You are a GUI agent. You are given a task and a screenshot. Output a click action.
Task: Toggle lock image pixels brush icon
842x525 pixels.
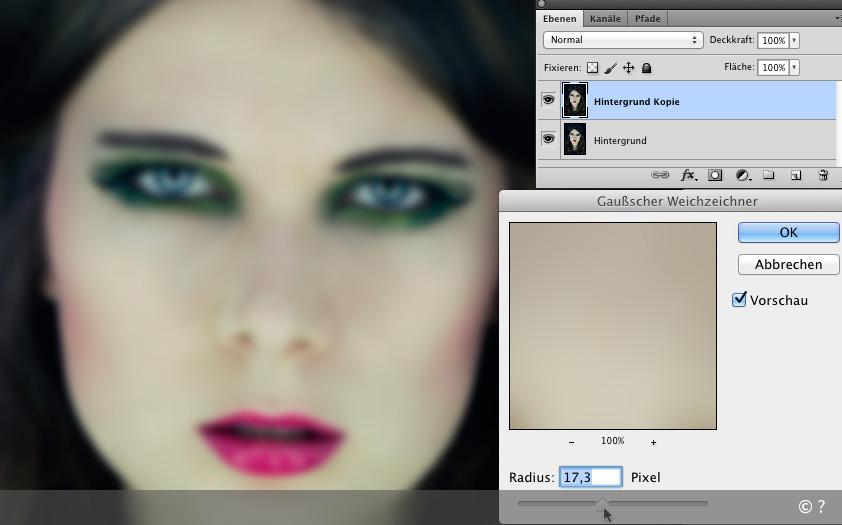point(611,68)
